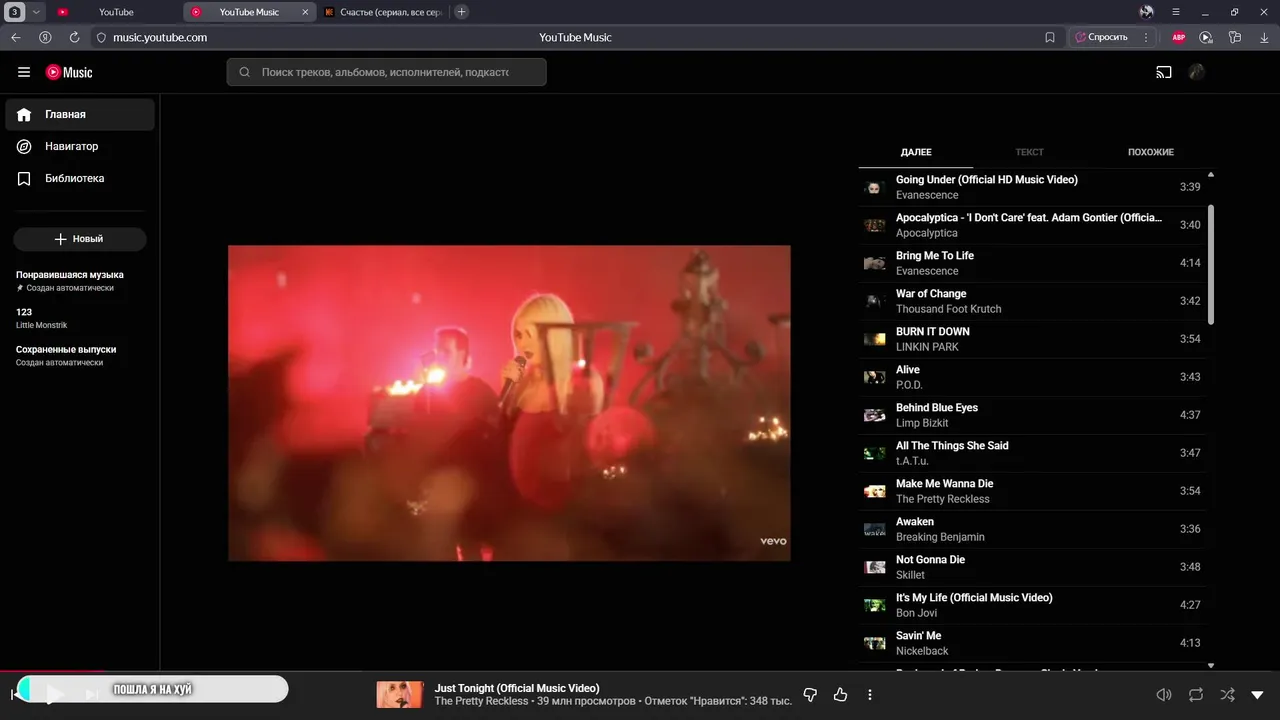Play Awaken by Breaking Benjamin
Viewport: 1280px width, 720px height.
coord(1033,529)
